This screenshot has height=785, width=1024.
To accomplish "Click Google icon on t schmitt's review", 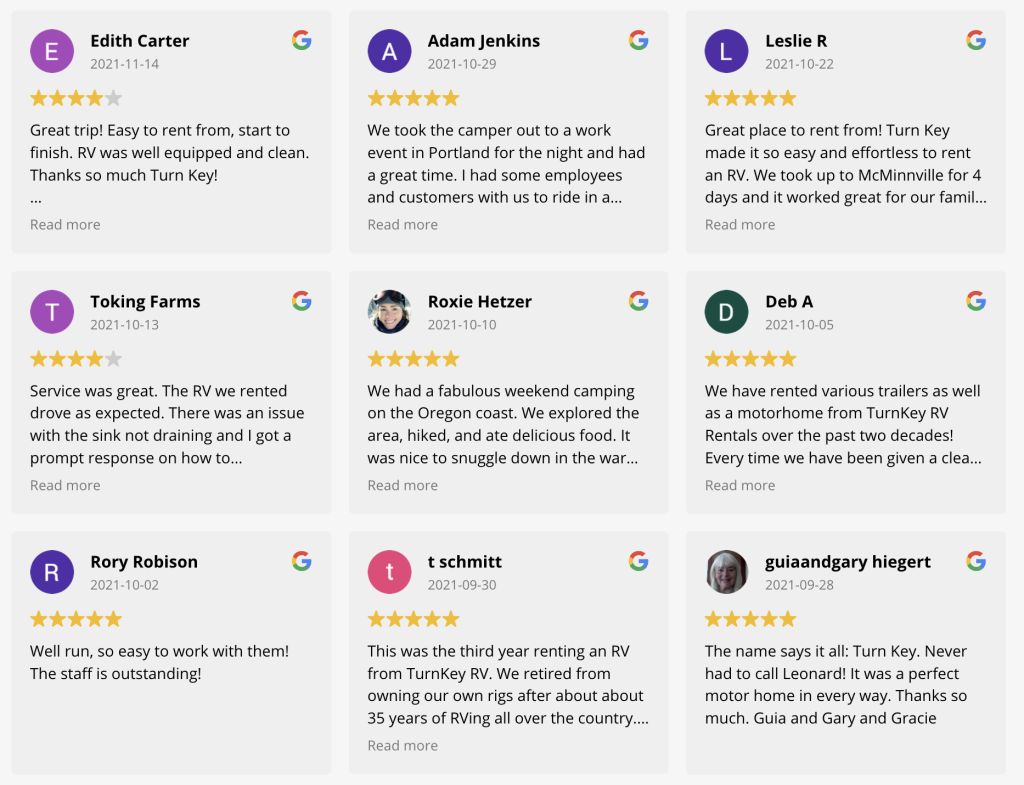I will tap(639, 561).
